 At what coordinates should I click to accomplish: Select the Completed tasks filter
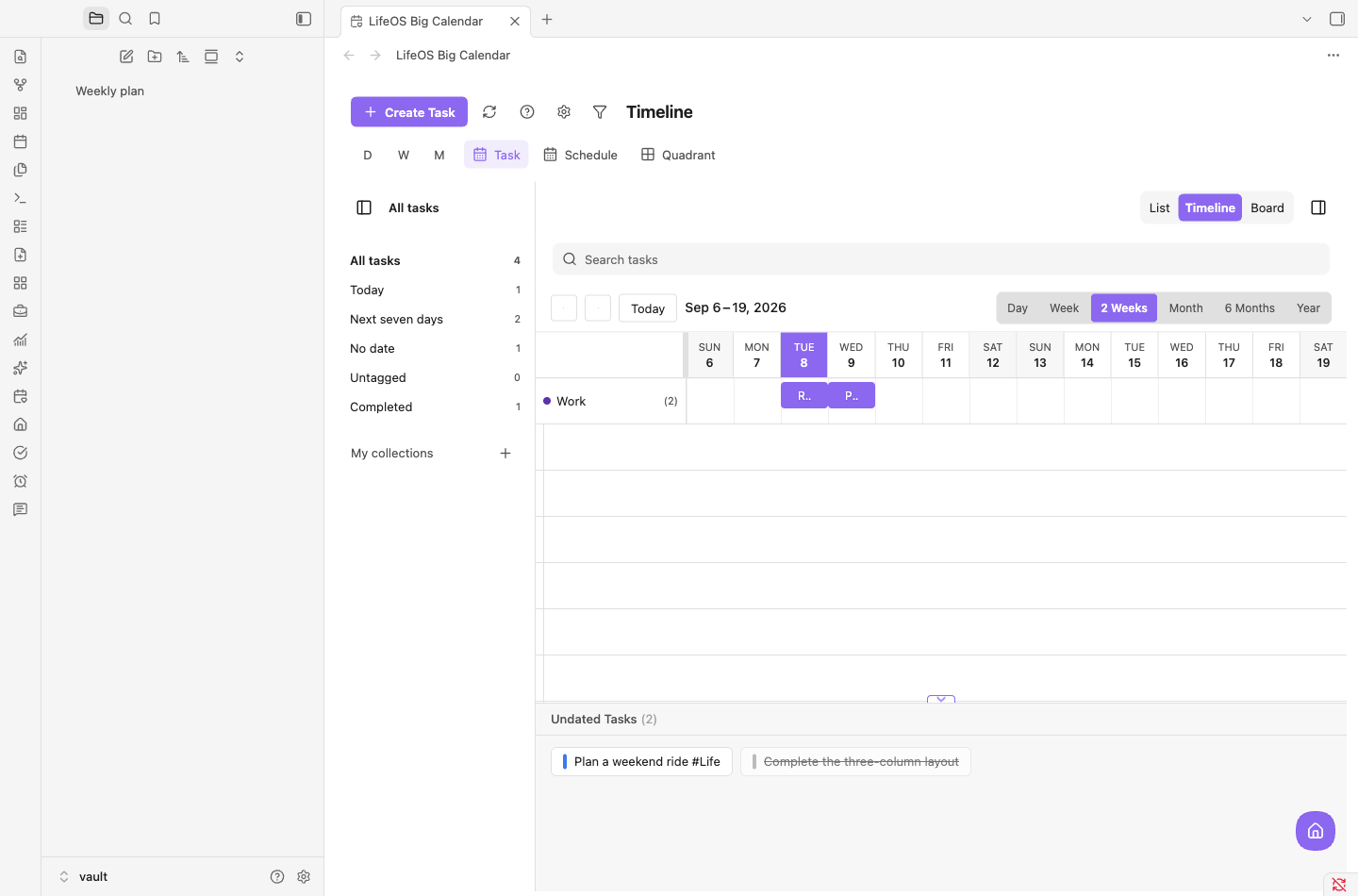(x=435, y=407)
